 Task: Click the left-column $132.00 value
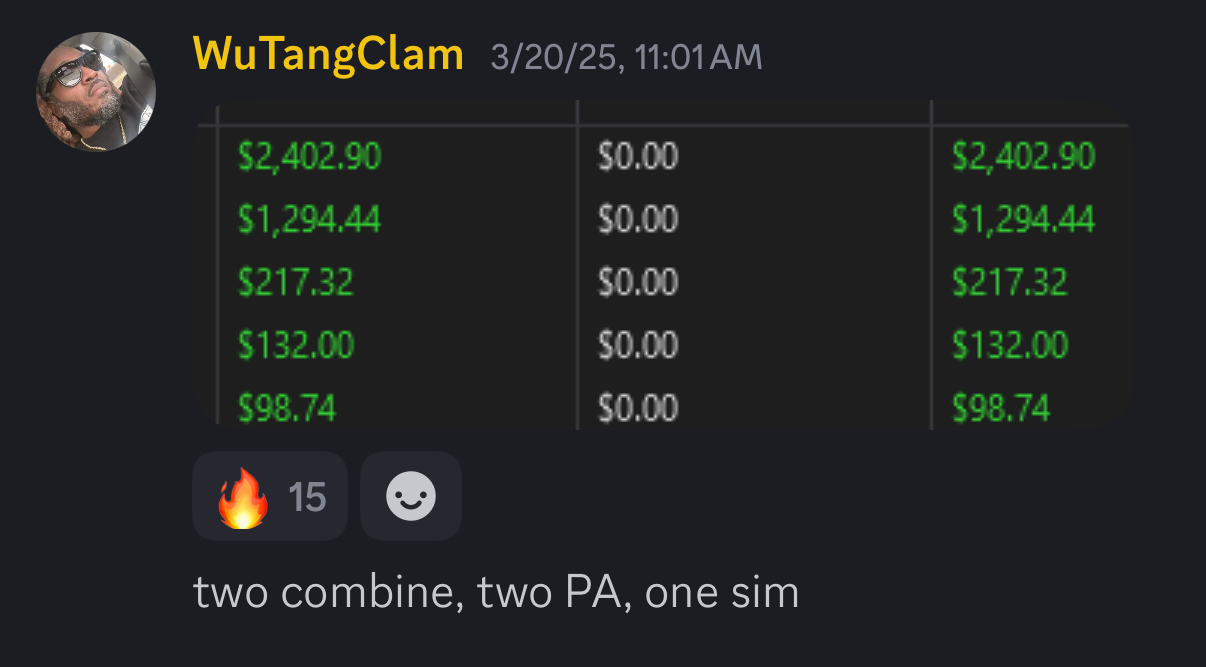click(x=296, y=345)
